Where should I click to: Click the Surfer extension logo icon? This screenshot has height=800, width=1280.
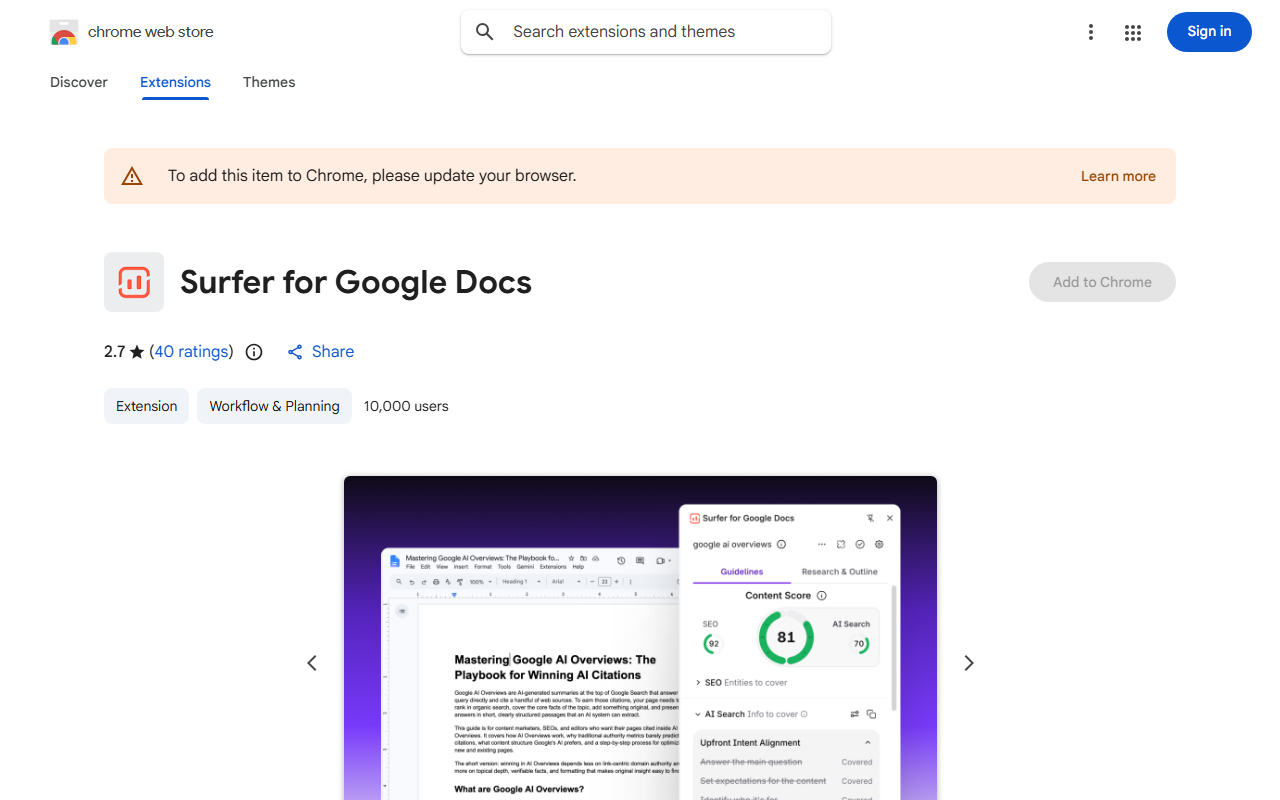(134, 282)
